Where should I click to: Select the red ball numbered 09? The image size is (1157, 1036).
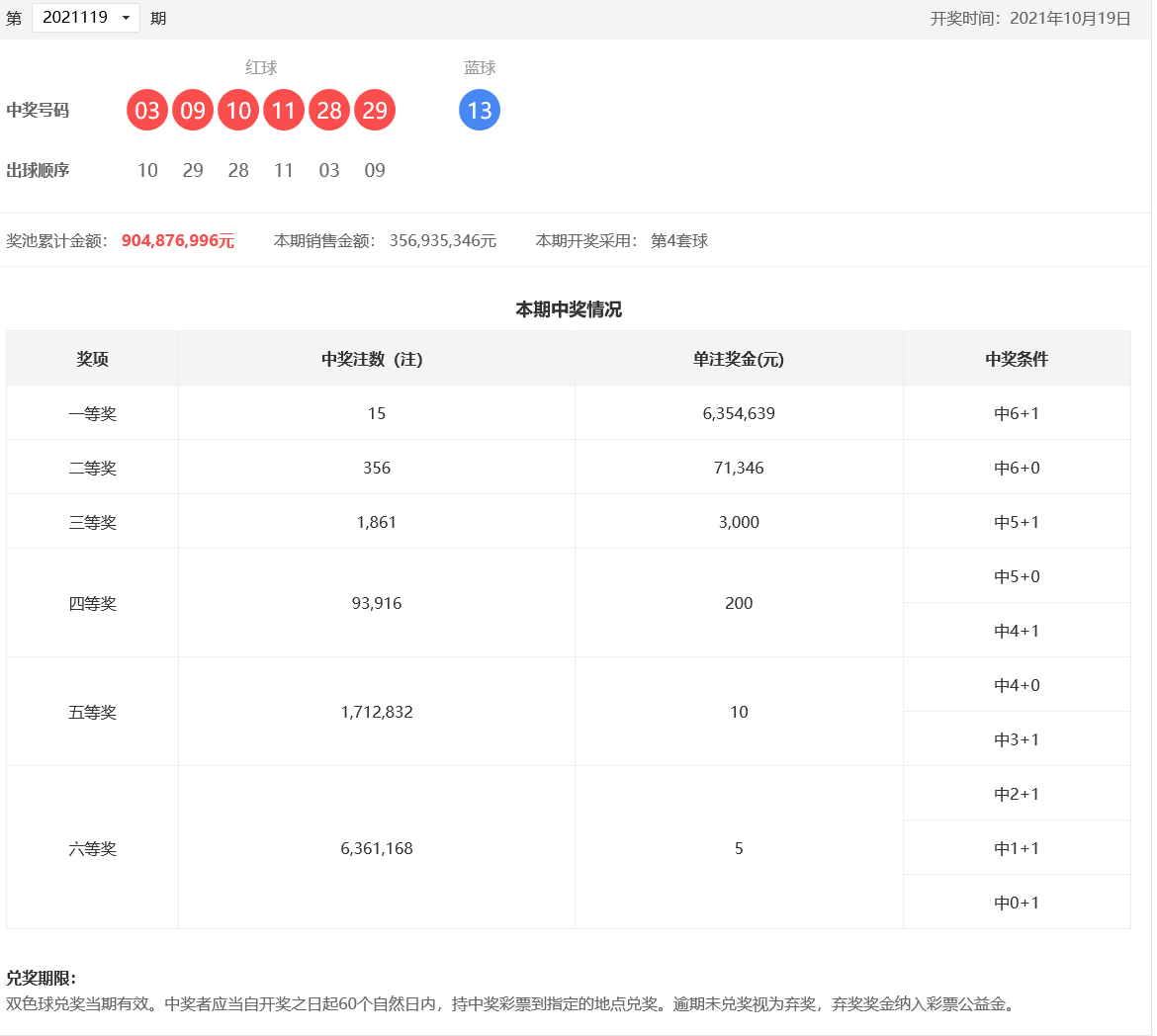point(193,110)
